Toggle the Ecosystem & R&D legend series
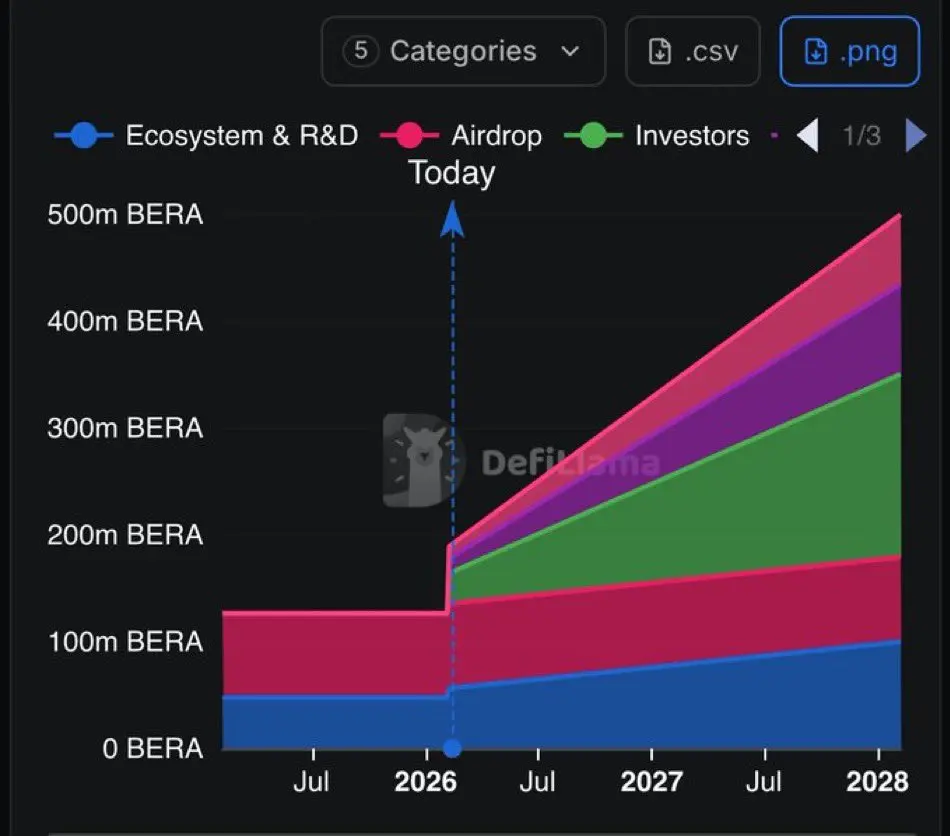950x836 pixels. point(206,135)
